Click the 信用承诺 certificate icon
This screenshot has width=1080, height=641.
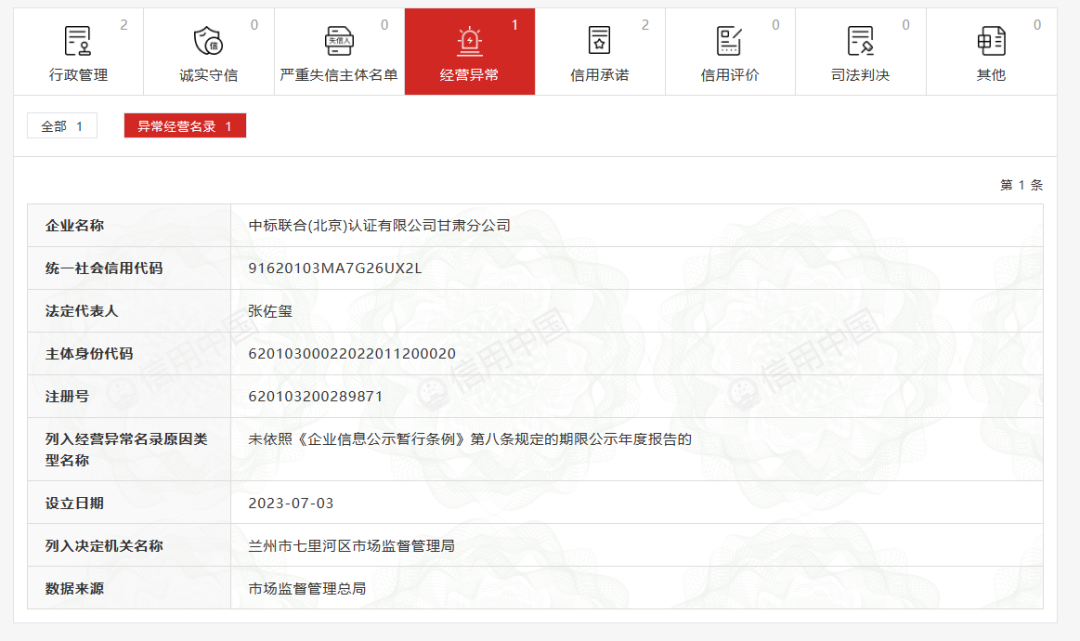point(599,41)
